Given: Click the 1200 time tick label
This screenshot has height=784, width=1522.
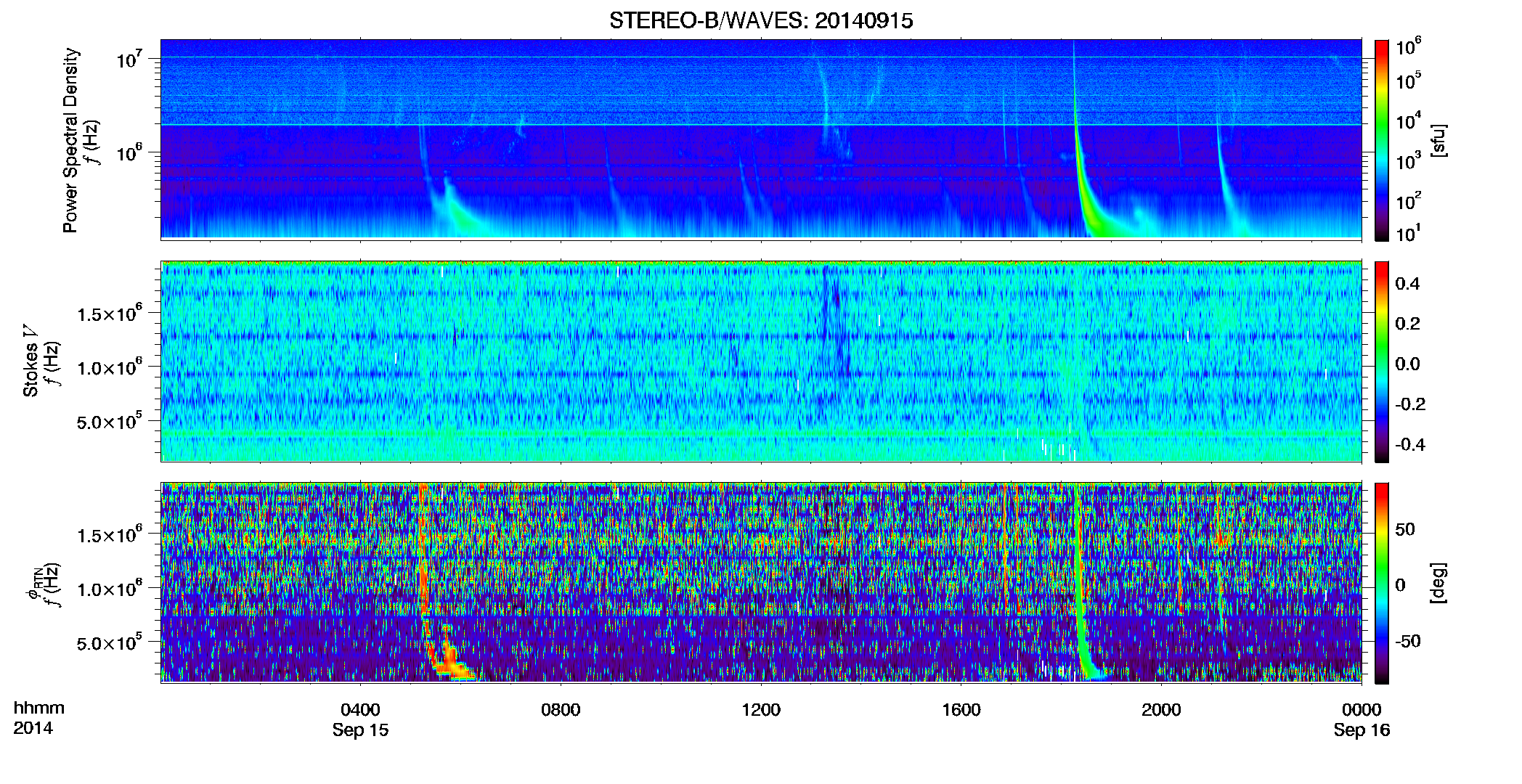Looking at the screenshot, I should (x=761, y=709).
